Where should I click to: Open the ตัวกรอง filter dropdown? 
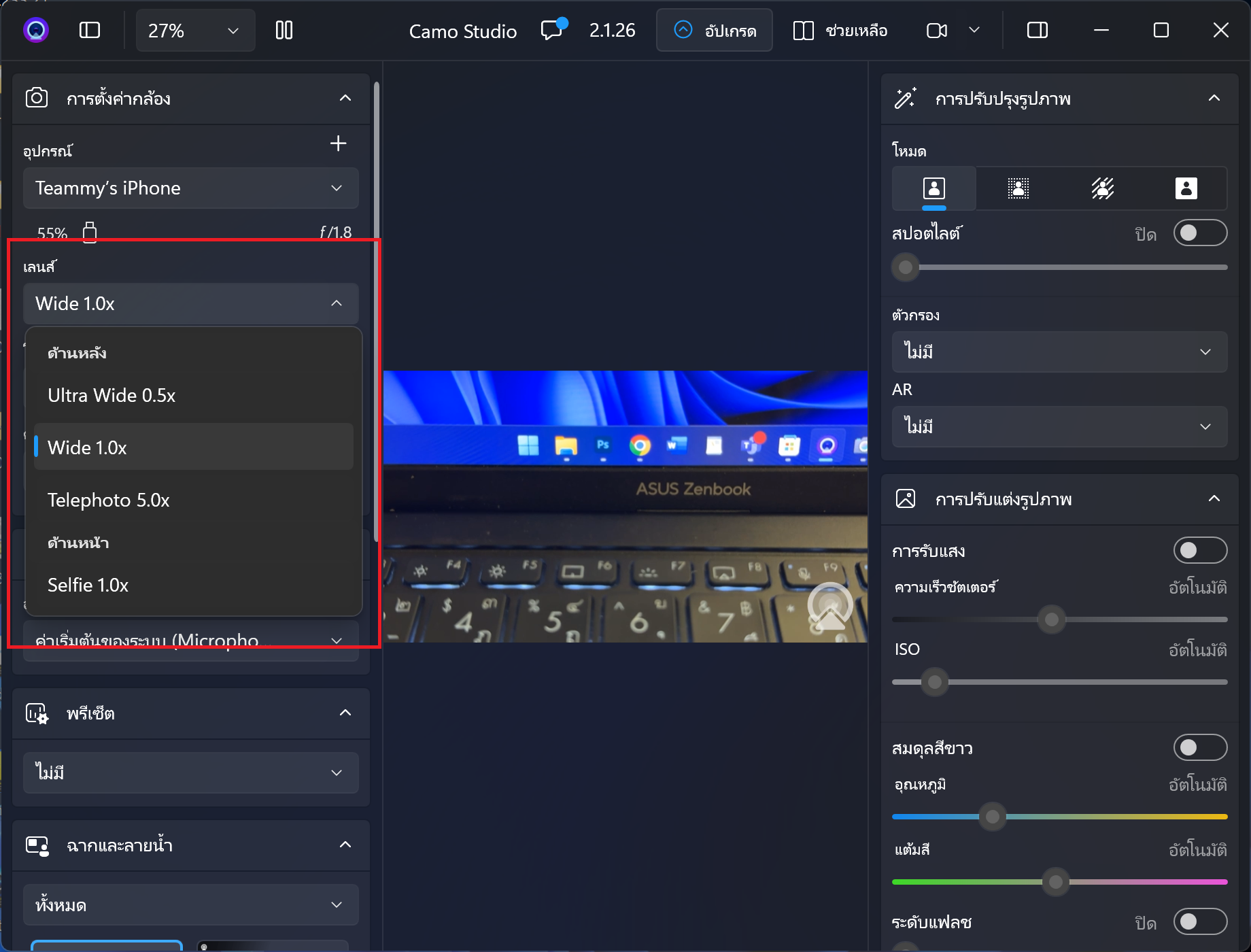pyautogui.click(x=1059, y=352)
